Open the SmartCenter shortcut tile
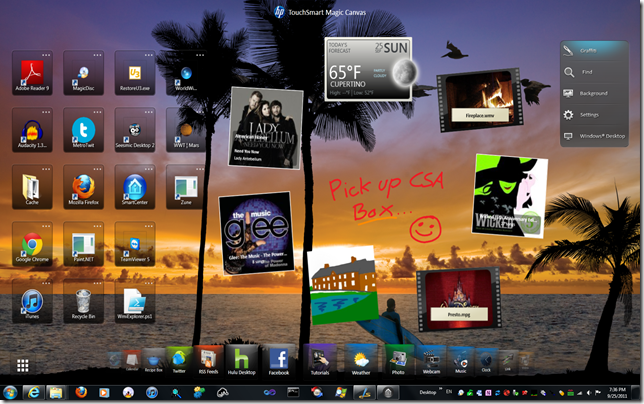 pyautogui.click(x=135, y=187)
